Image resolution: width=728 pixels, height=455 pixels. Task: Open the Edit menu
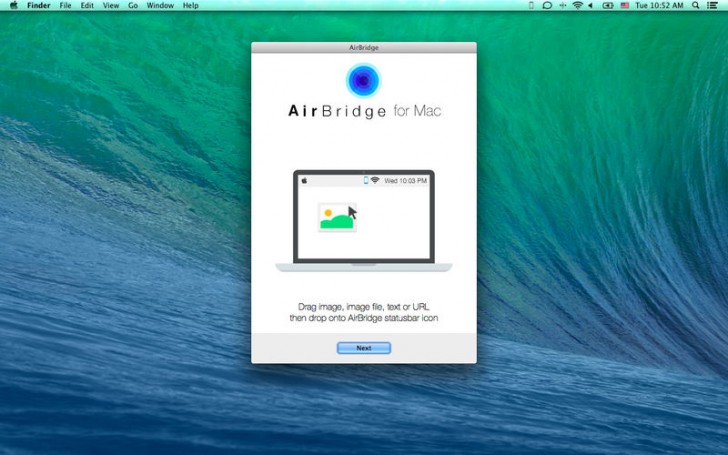click(x=87, y=6)
